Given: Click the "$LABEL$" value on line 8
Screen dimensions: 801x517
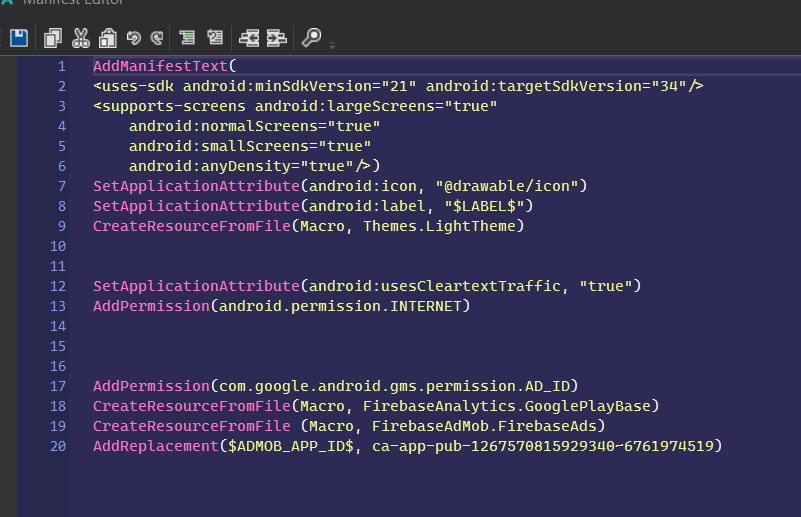Looking at the screenshot, I should [x=484, y=206].
